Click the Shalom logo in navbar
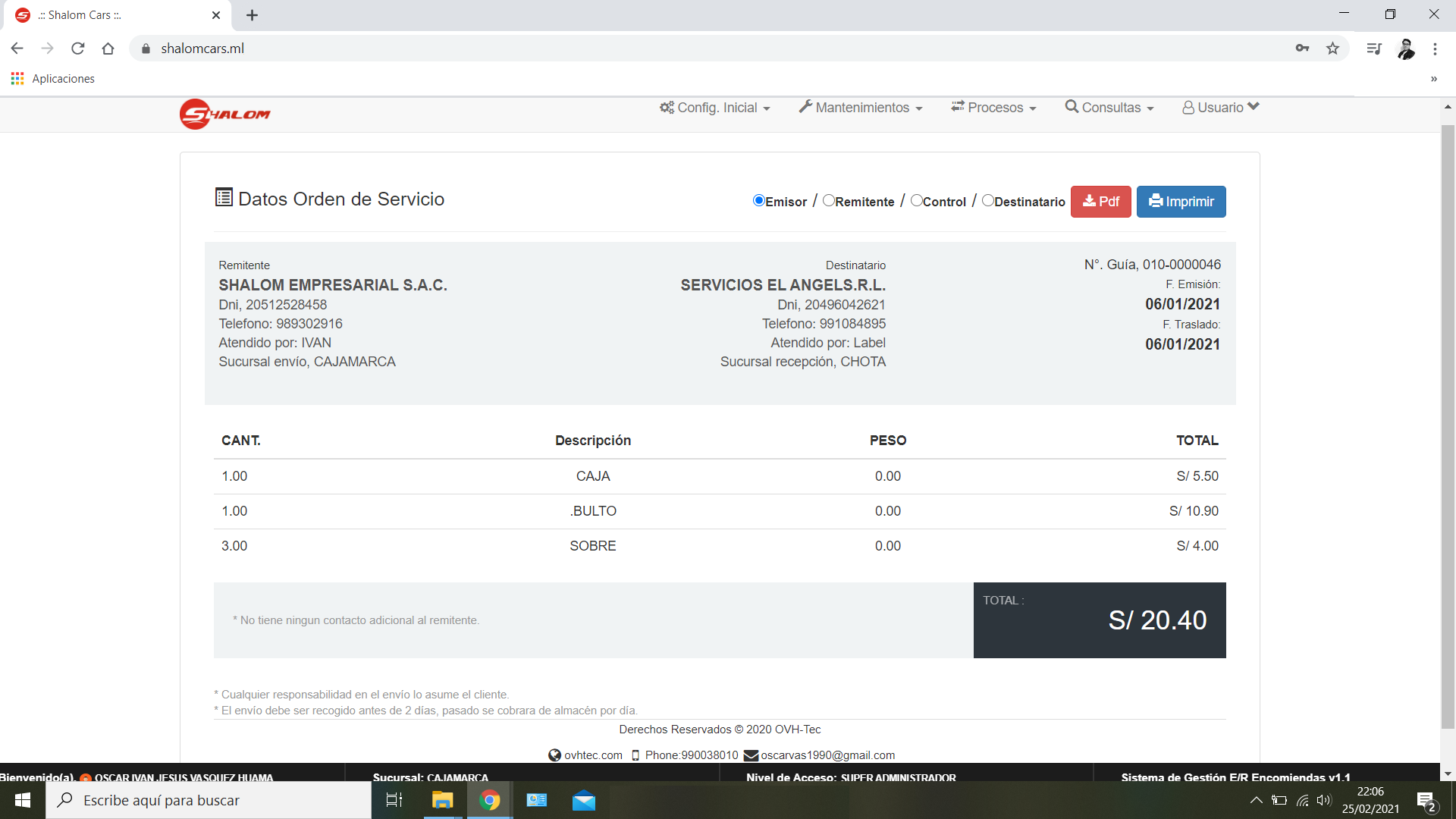The width and height of the screenshot is (1456, 819). tap(224, 114)
